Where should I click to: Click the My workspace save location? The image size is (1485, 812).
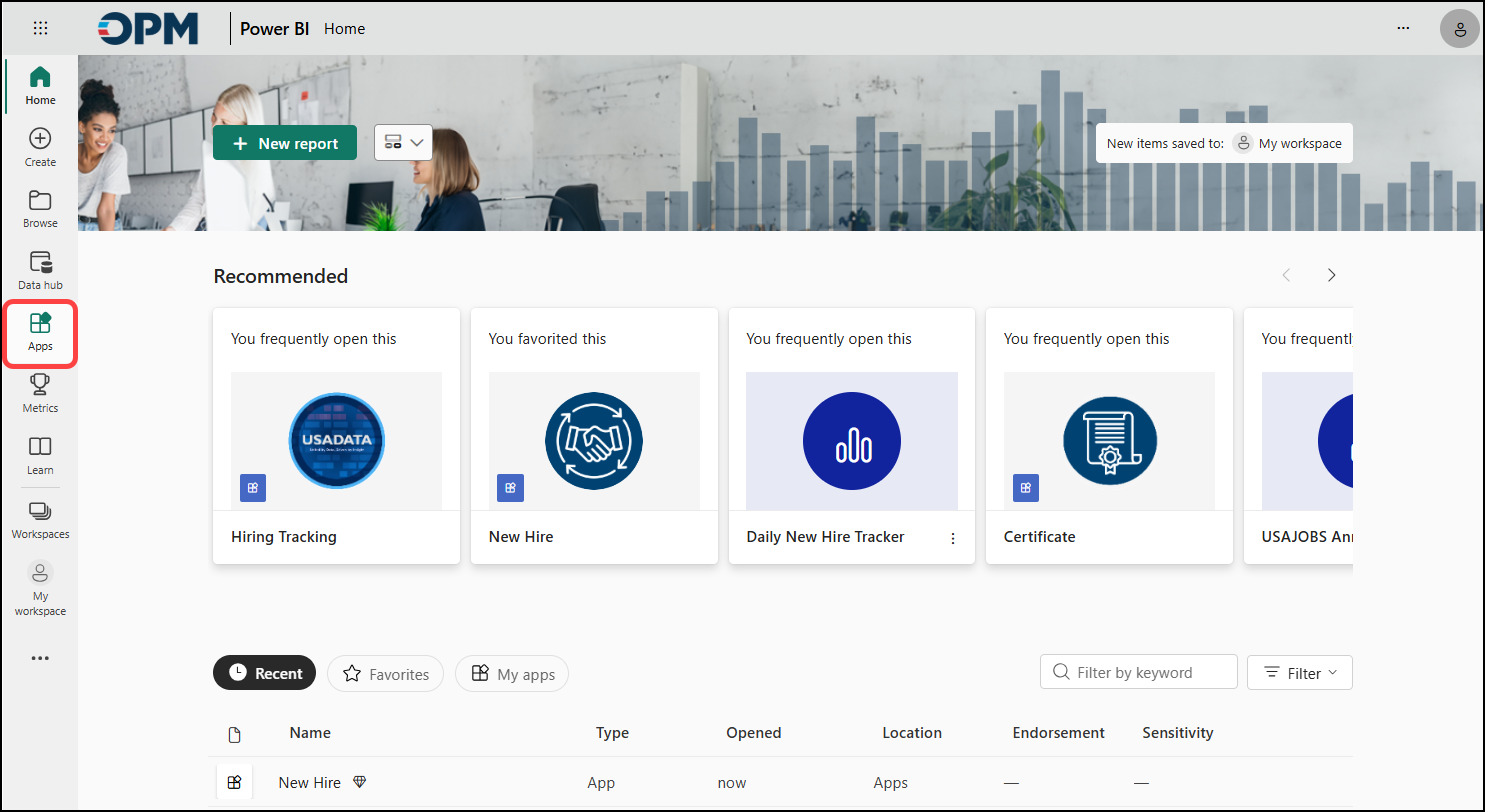[1287, 143]
